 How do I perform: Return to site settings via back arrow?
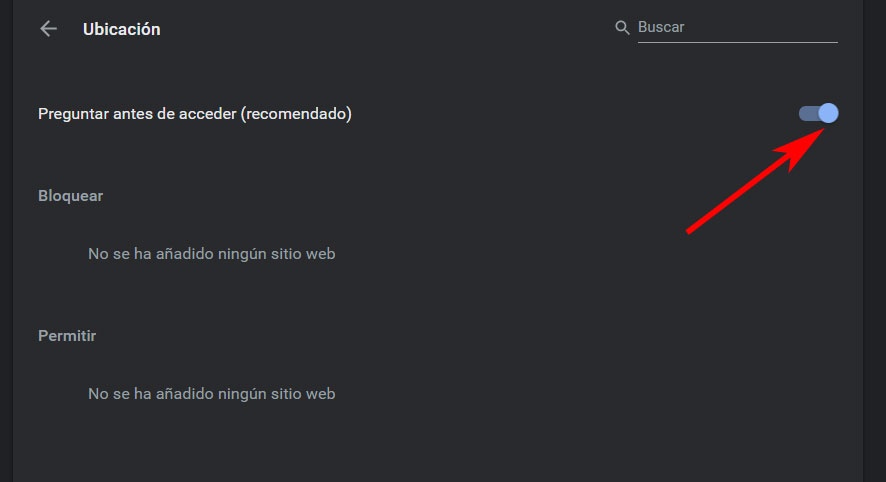click(48, 29)
